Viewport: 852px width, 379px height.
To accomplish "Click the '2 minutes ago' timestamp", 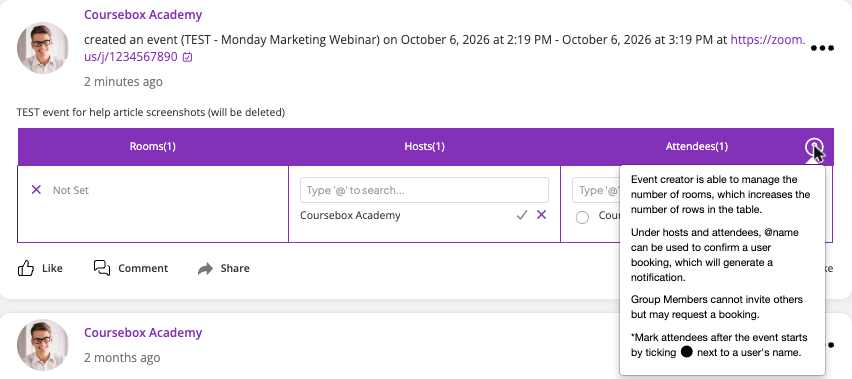I will coord(123,82).
